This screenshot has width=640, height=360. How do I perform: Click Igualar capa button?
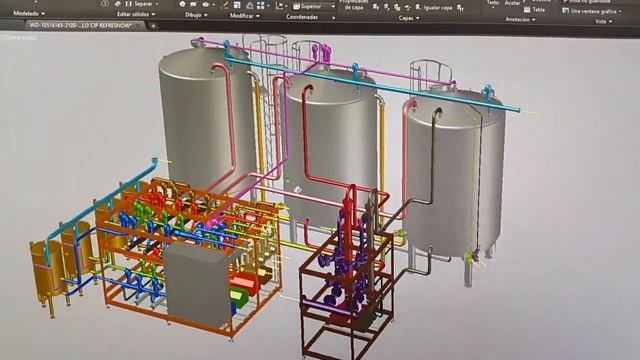pos(434,7)
